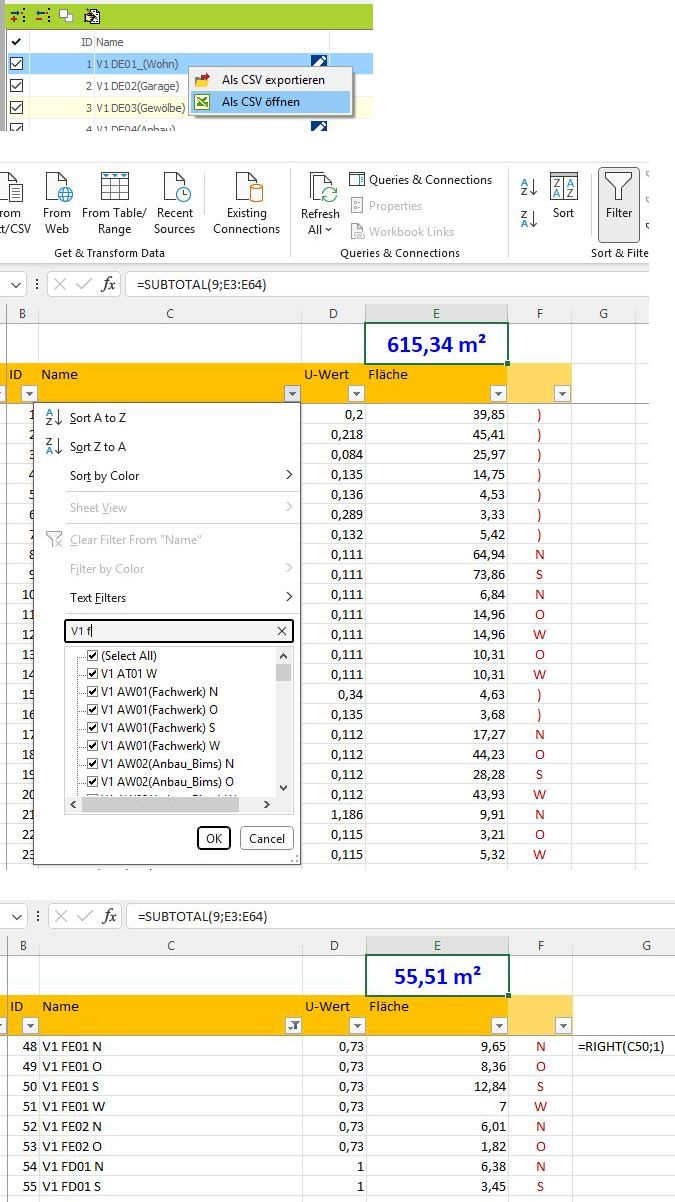
Task: Open Recent Sources
Action: [x=175, y=190]
